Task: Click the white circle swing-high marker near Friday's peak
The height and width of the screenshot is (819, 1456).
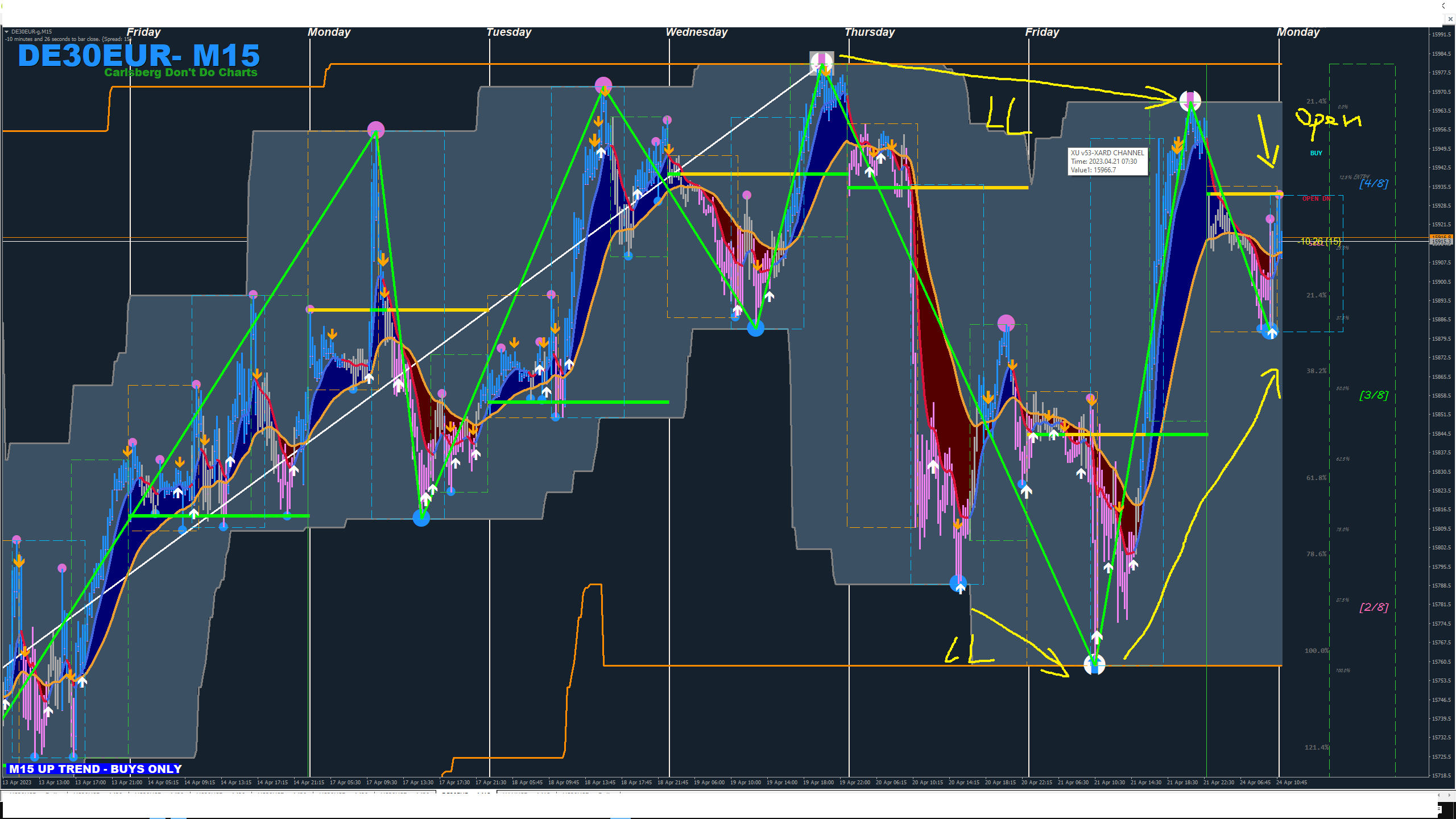Action: click(x=1190, y=101)
